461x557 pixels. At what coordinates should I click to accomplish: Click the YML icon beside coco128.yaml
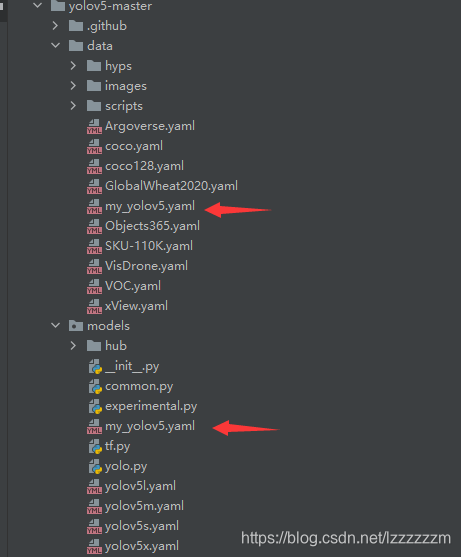tap(94, 167)
